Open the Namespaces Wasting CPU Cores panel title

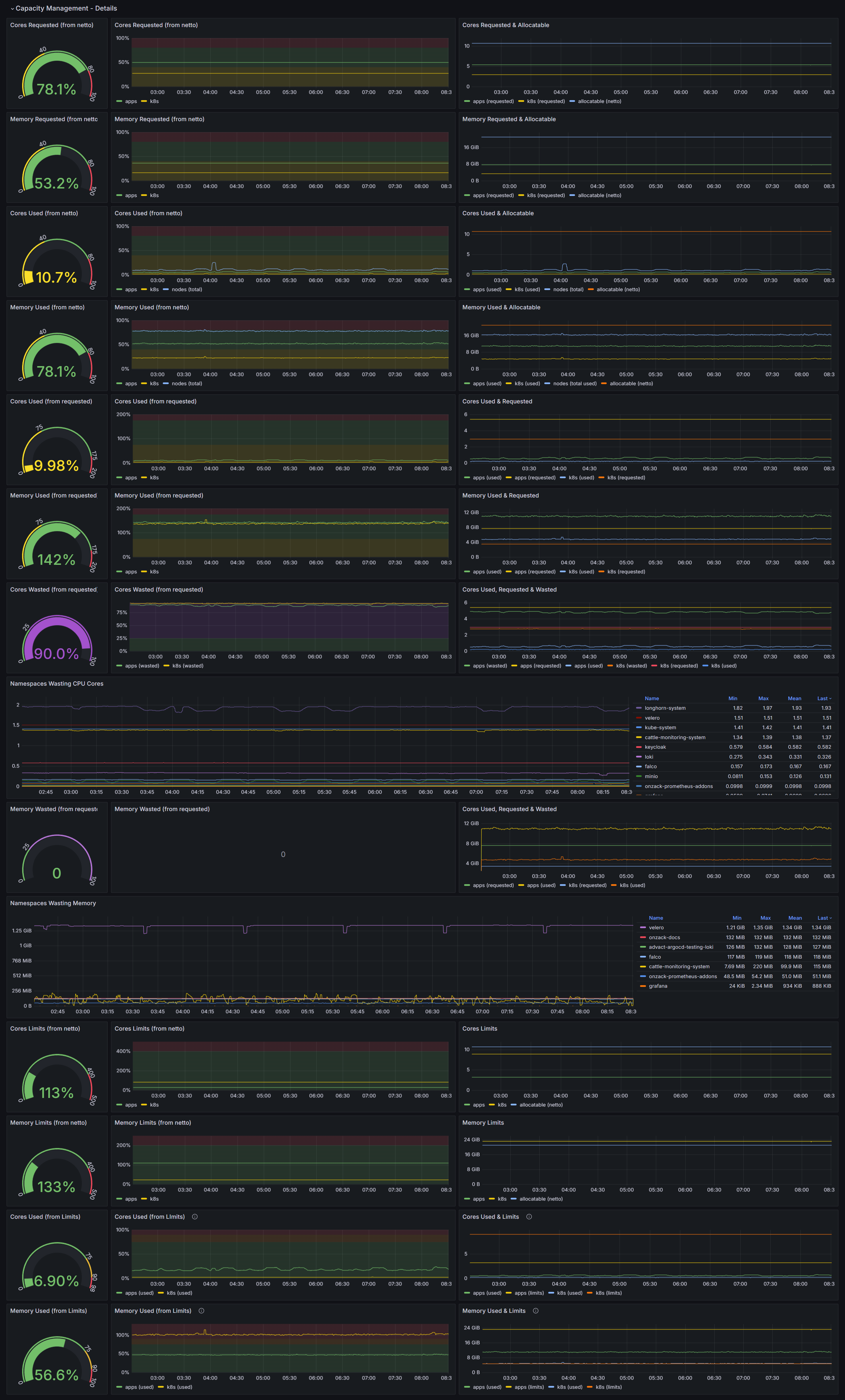pyautogui.click(x=56, y=684)
